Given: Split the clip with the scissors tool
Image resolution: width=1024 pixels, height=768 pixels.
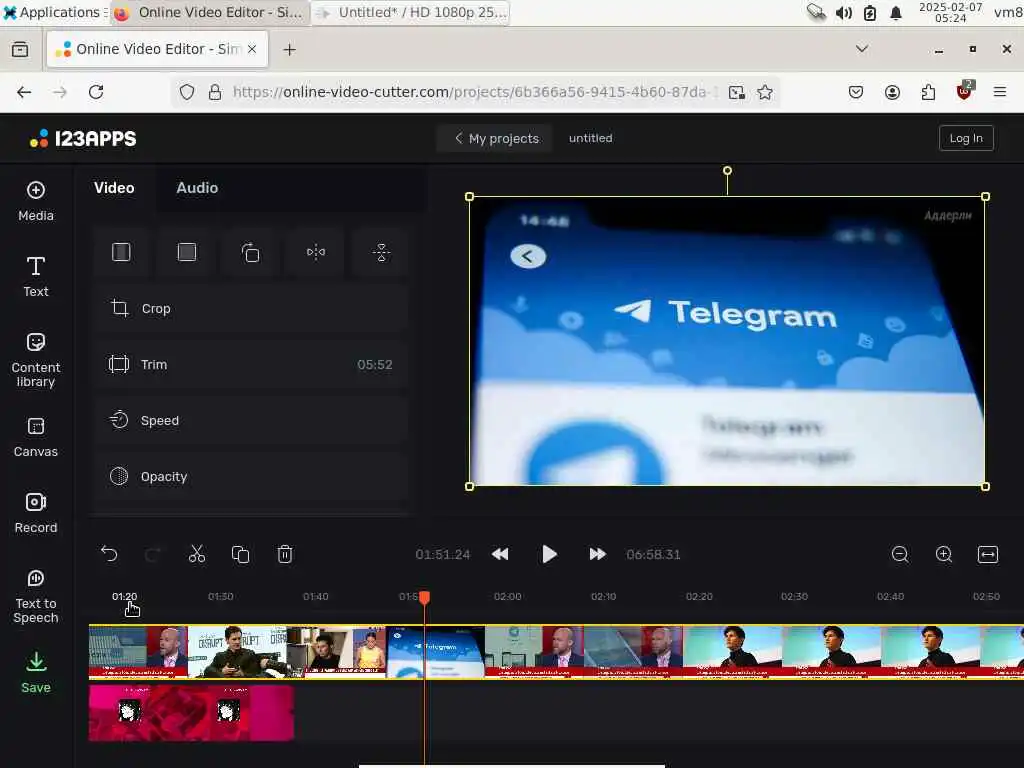Looking at the screenshot, I should (x=197, y=554).
